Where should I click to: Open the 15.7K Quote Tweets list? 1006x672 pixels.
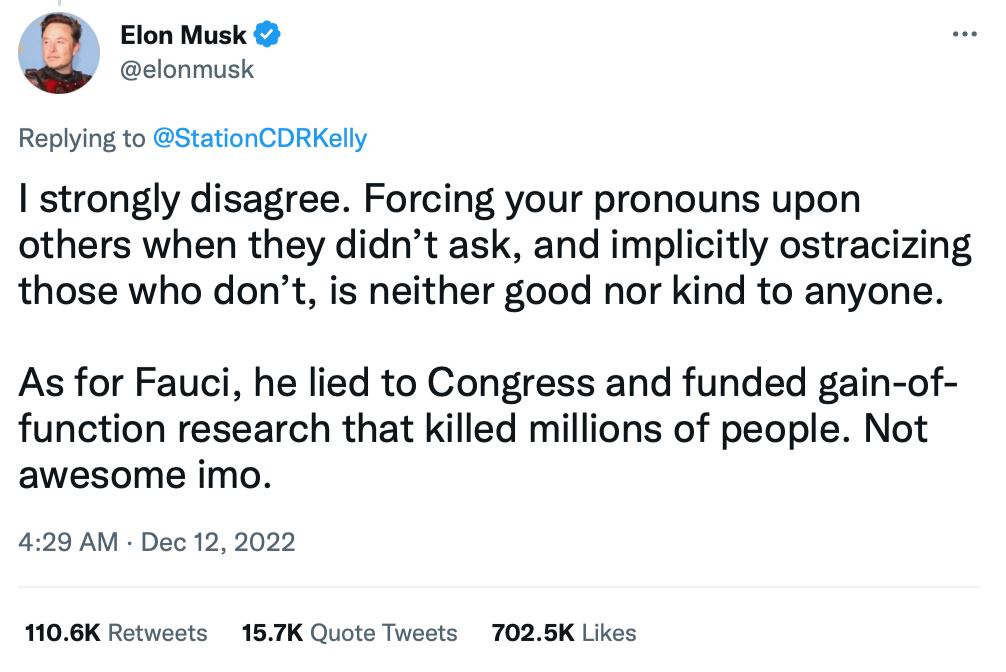click(x=349, y=632)
